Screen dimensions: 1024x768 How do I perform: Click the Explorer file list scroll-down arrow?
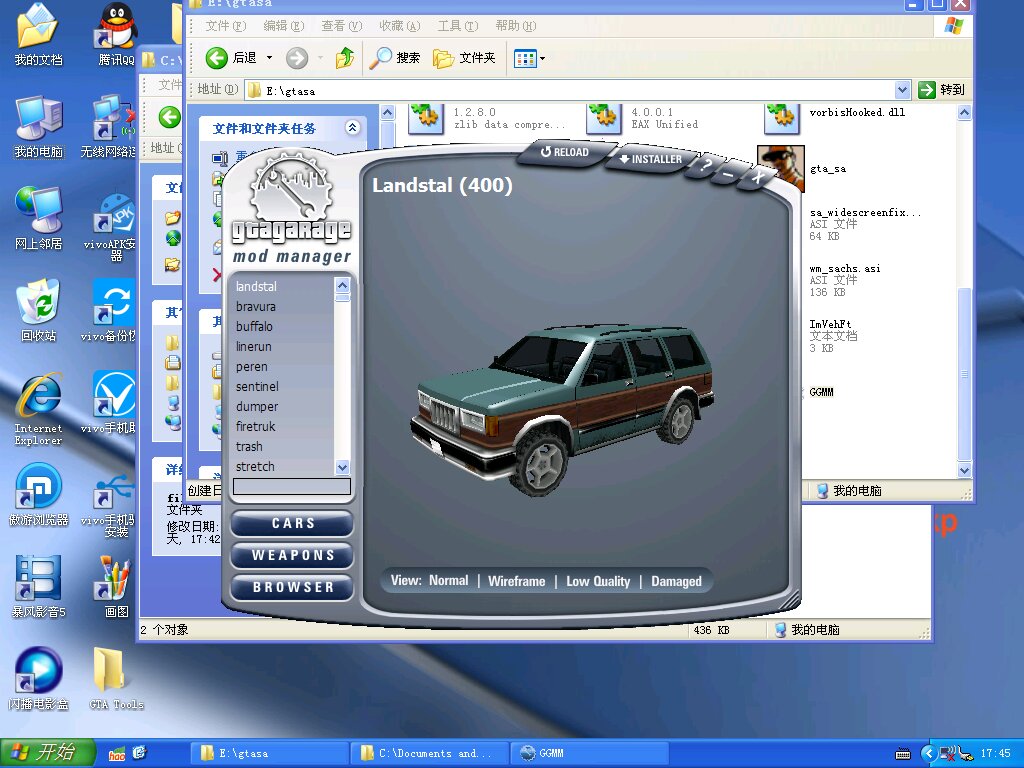pos(965,470)
